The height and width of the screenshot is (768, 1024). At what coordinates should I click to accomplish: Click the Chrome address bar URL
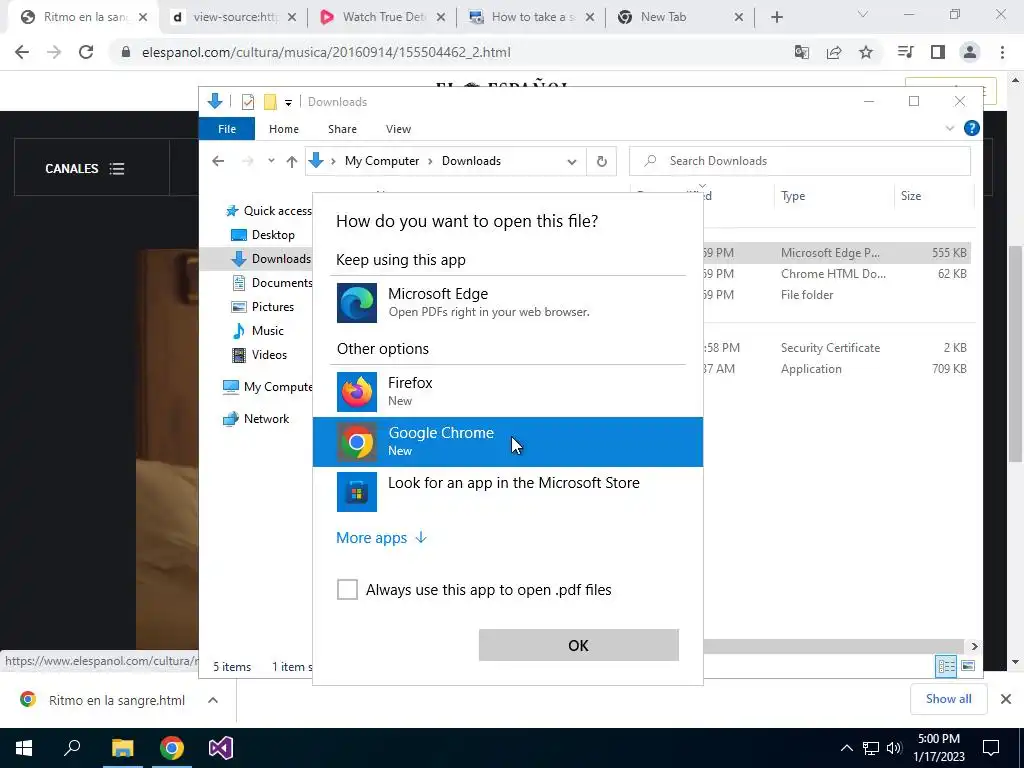pyautogui.click(x=326, y=52)
